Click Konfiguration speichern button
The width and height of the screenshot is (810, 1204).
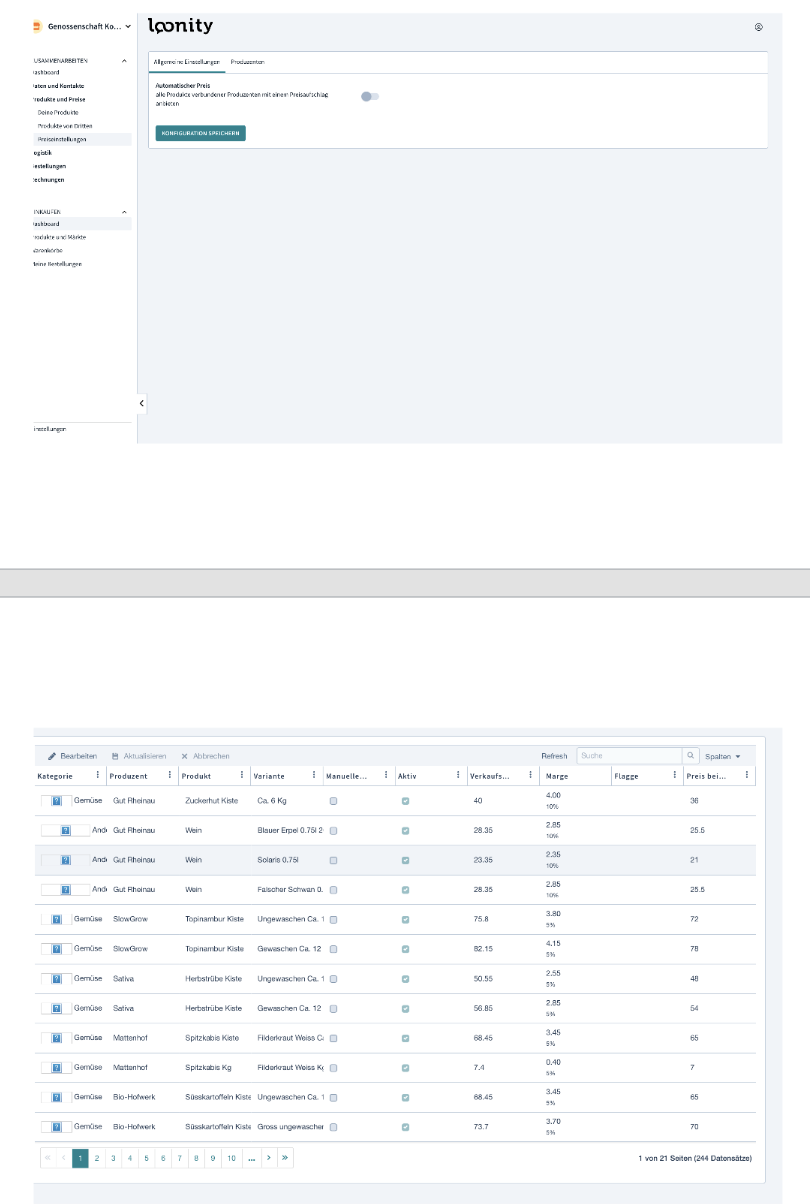coord(200,132)
